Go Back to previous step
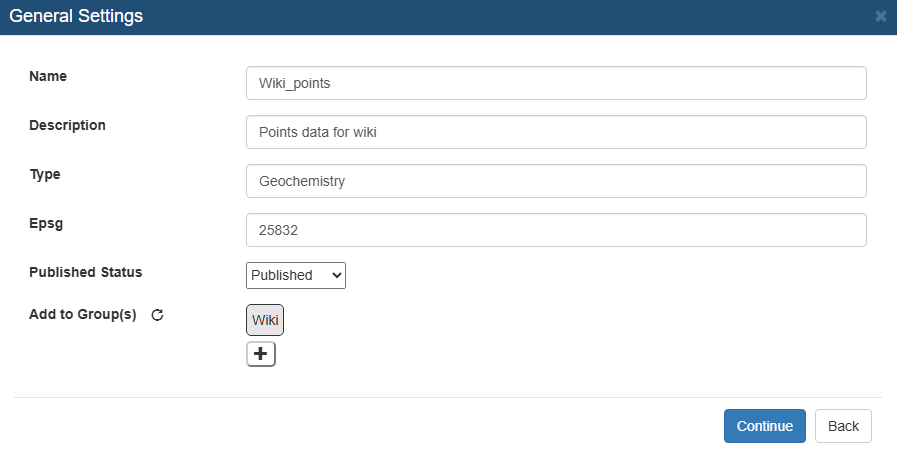The image size is (897, 458). [843, 426]
